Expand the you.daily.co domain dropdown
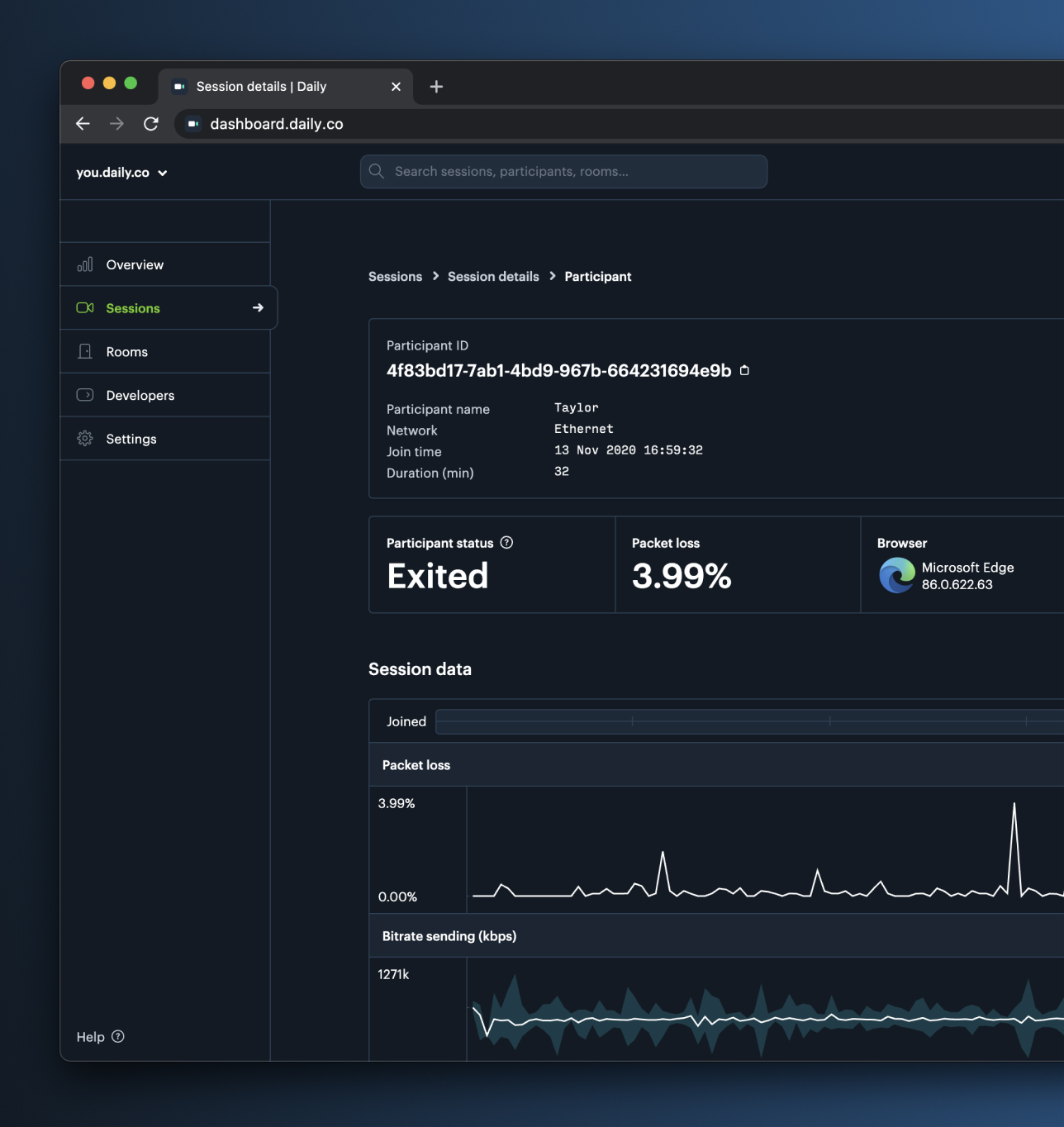The image size is (1064, 1127). point(122,173)
